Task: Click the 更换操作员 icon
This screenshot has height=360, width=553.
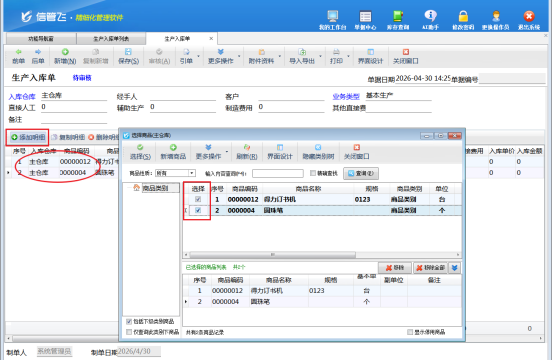Action: [496, 20]
